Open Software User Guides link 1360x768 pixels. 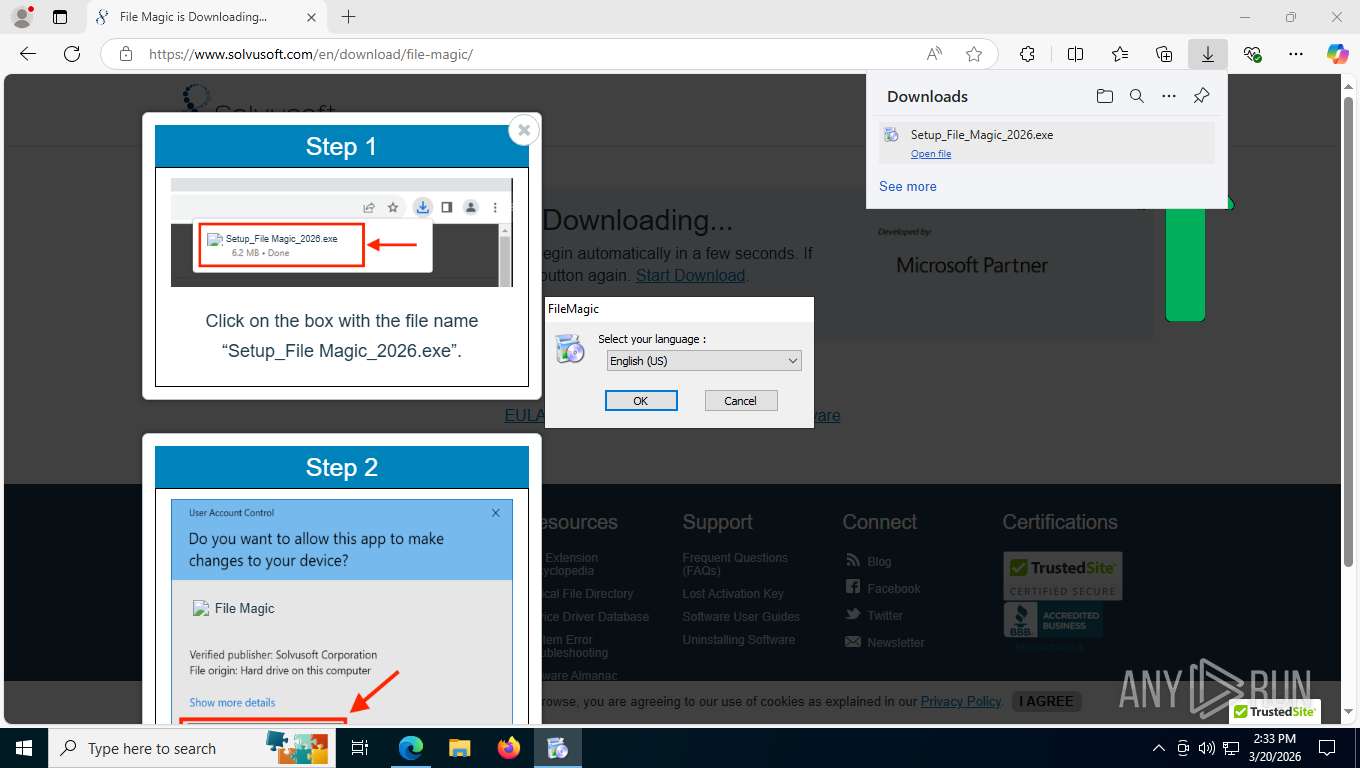click(x=741, y=616)
